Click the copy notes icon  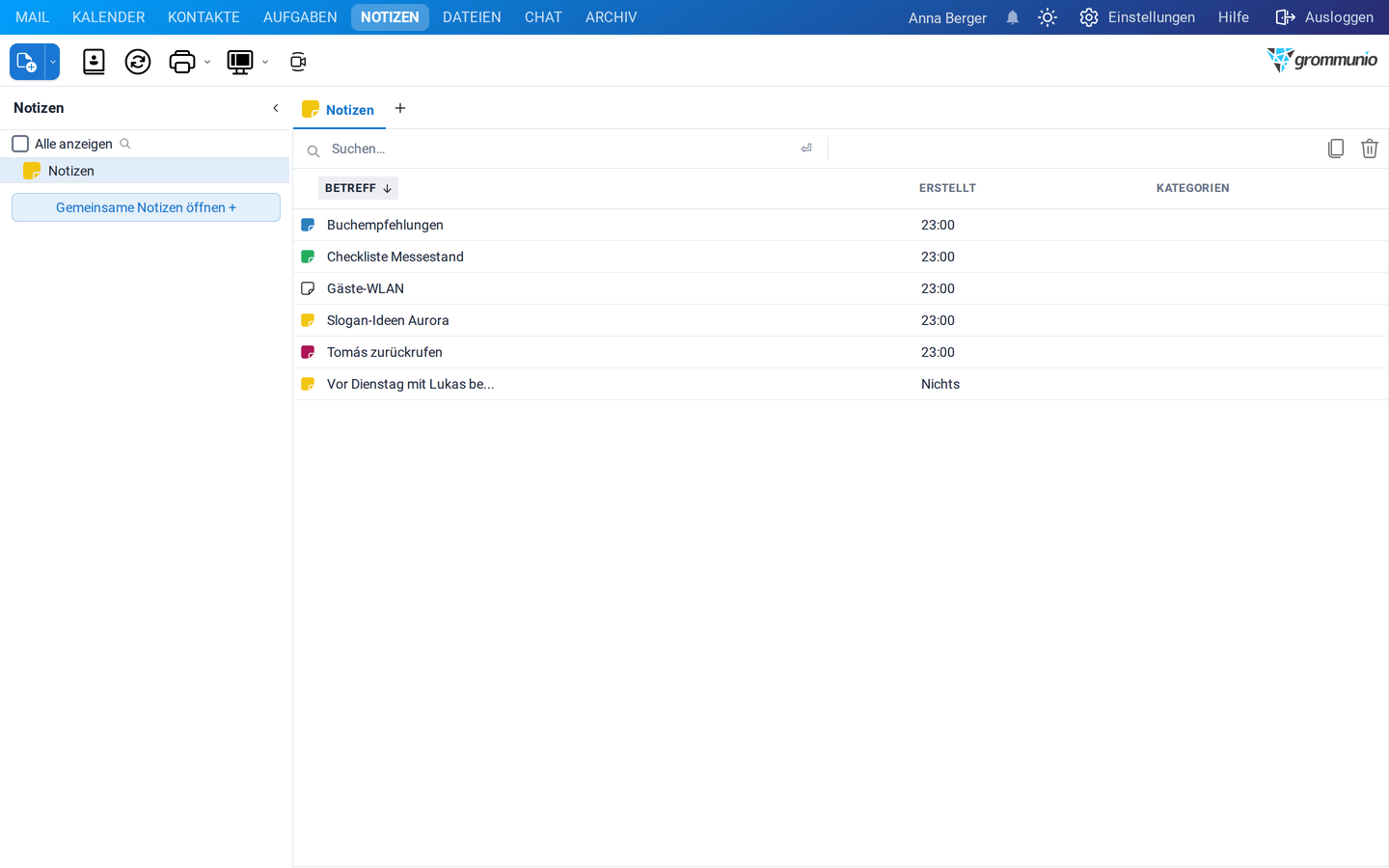(1336, 149)
